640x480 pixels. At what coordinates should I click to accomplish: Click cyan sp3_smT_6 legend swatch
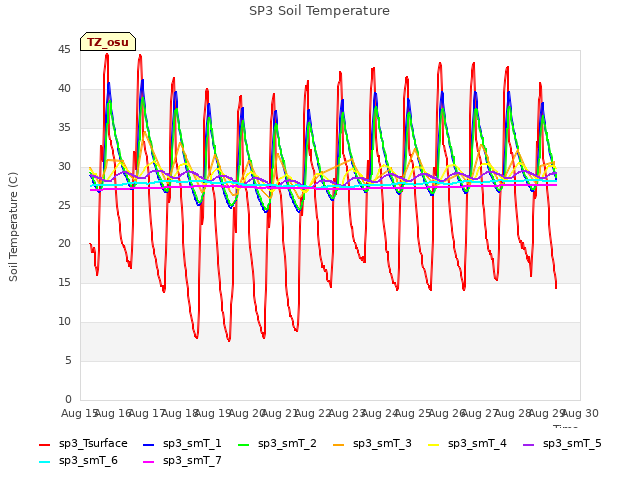(44, 462)
